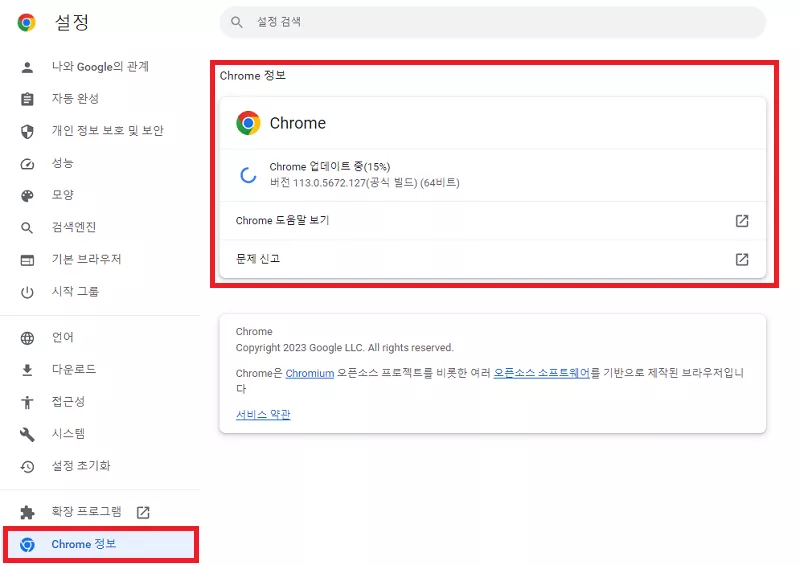Open the 문제 신고 row
This screenshot has width=800, height=565.
pos(492,259)
